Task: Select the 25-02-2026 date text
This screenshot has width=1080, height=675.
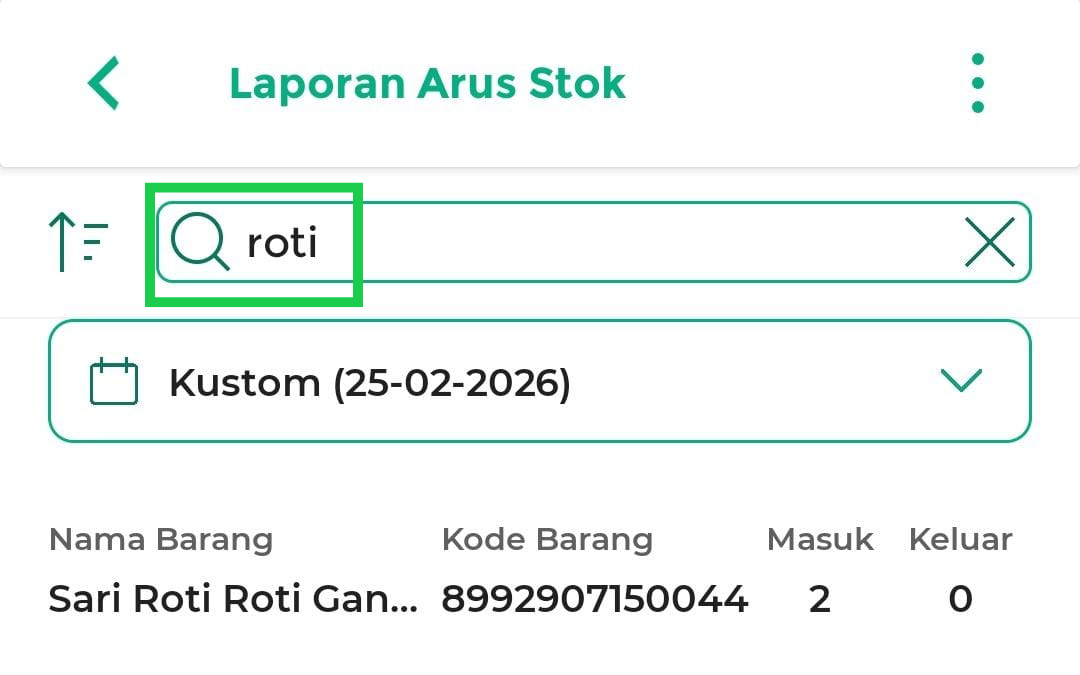Action: pos(452,382)
